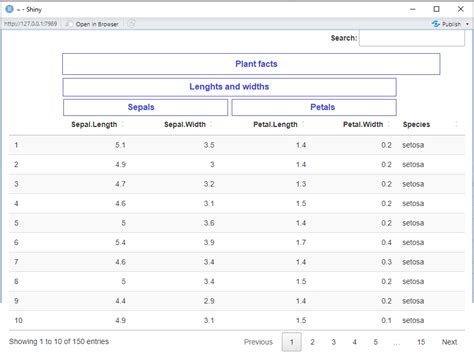Click row index 2 cell
Viewport: 474px width, 363px height.
pyautogui.click(x=16, y=165)
